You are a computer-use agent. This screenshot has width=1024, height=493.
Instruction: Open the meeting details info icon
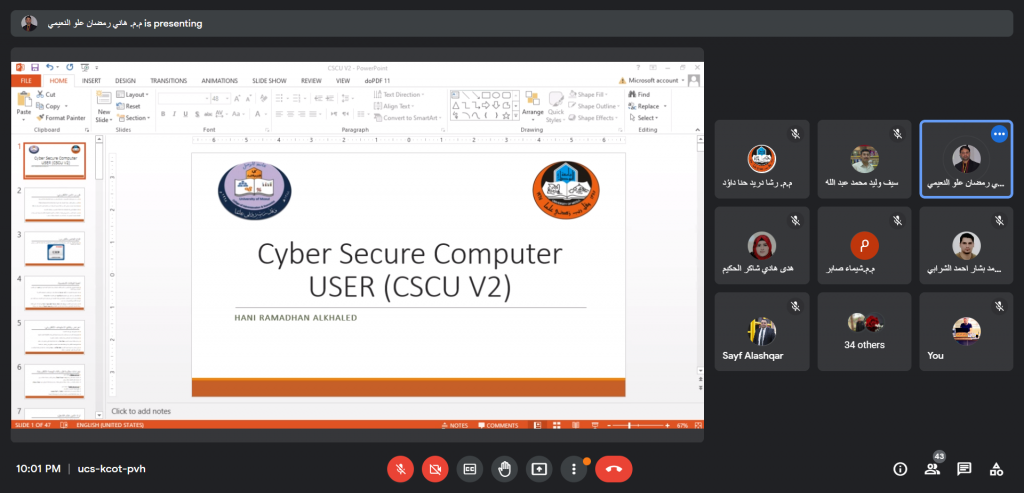tap(900, 468)
